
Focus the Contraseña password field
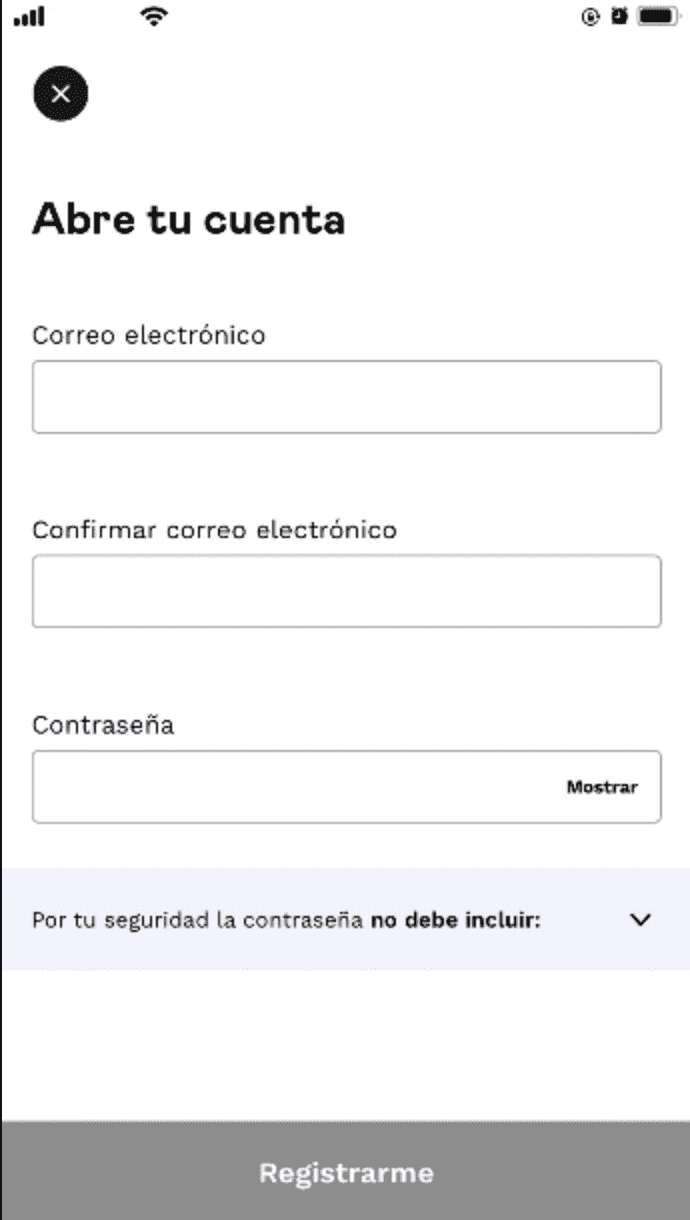coord(290,787)
